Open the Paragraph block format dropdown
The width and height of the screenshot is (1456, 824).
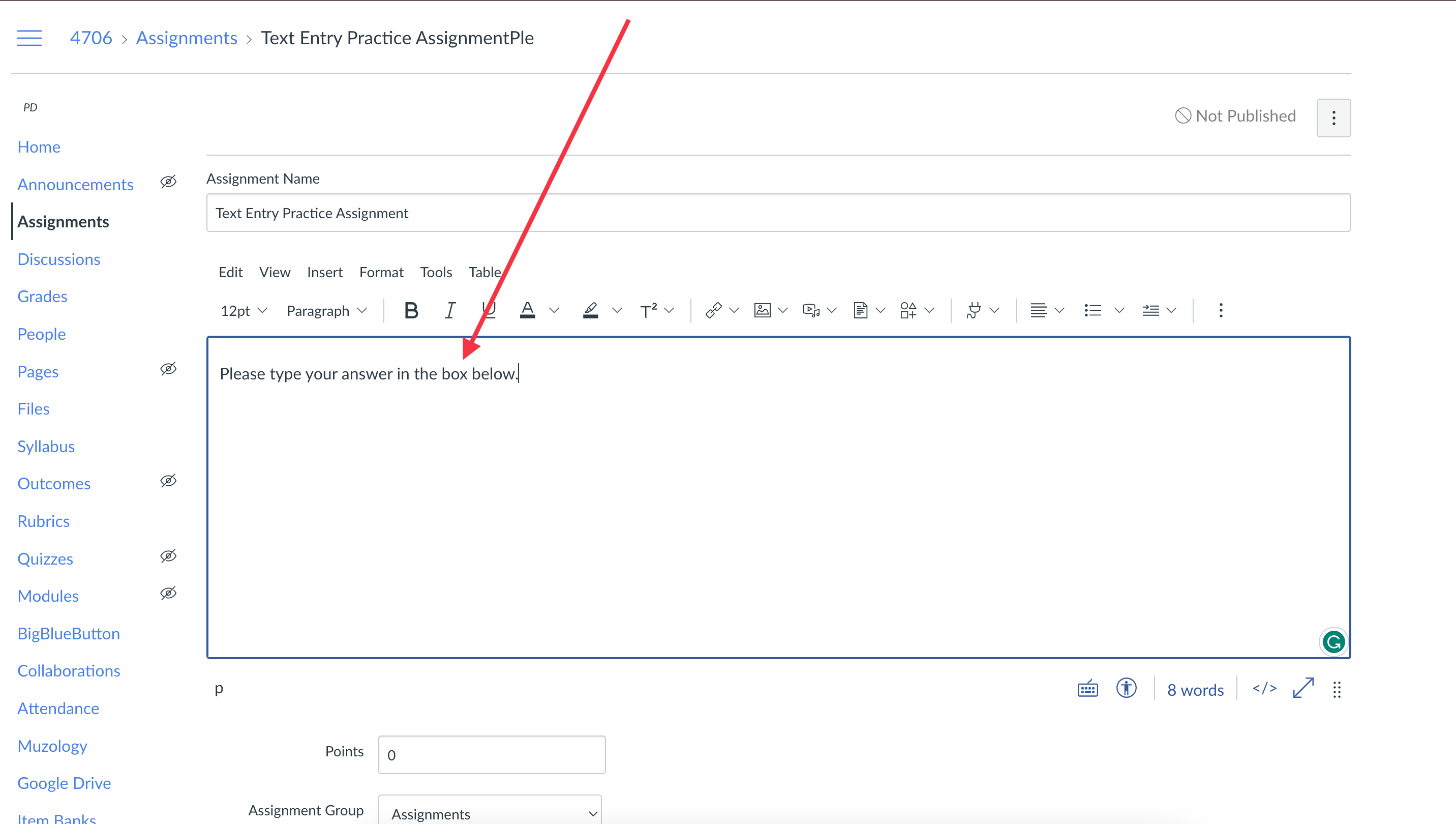click(327, 311)
